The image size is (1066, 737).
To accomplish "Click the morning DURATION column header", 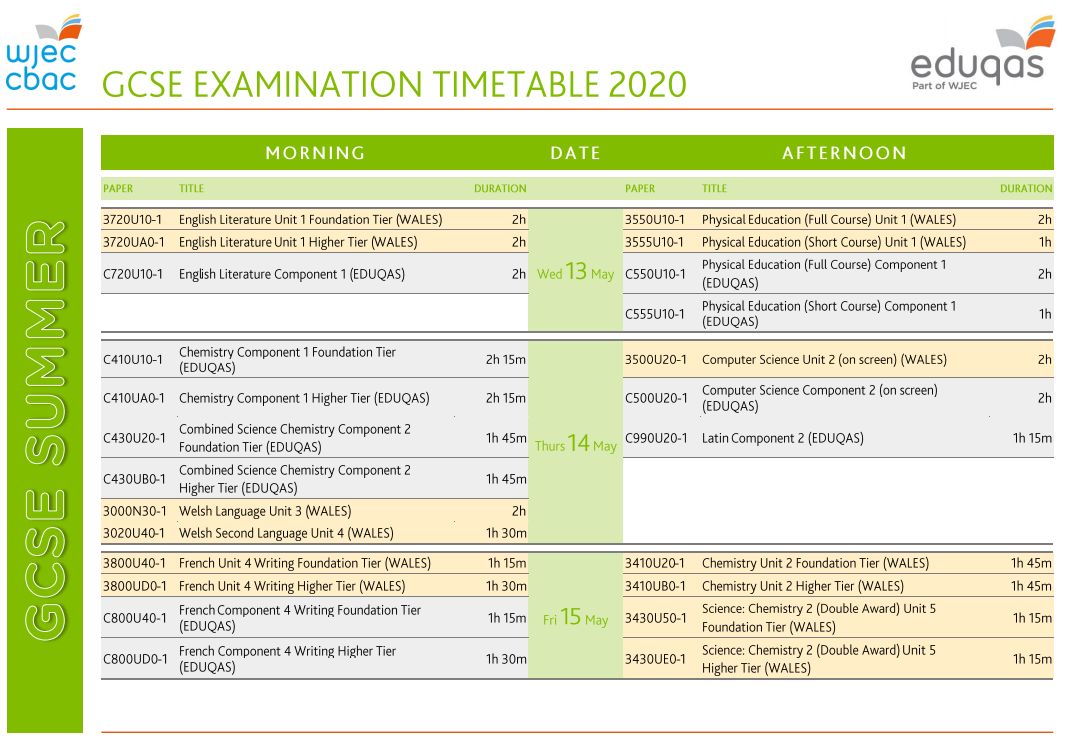I will coord(500,188).
